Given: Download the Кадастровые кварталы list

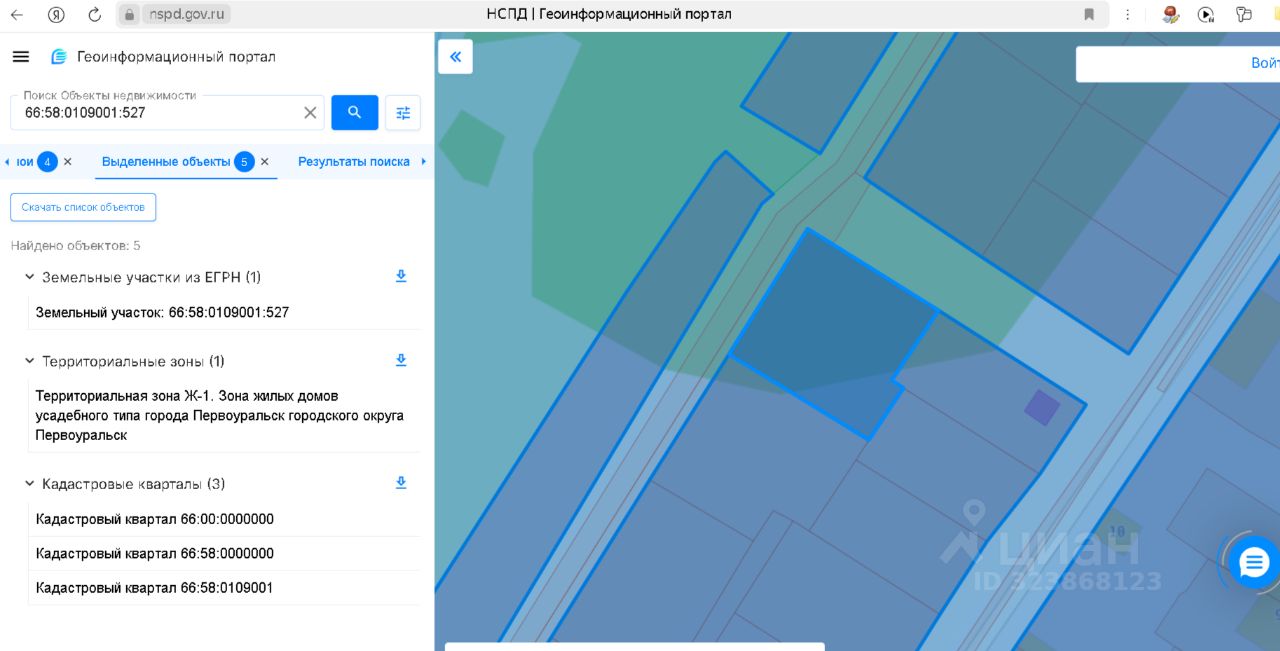Looking at the screenshot, I should point(401,483).
